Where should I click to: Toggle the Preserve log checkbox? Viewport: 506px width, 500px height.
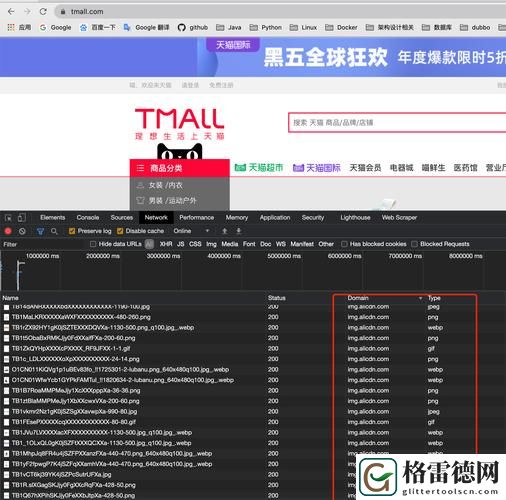tap(72, 231)
